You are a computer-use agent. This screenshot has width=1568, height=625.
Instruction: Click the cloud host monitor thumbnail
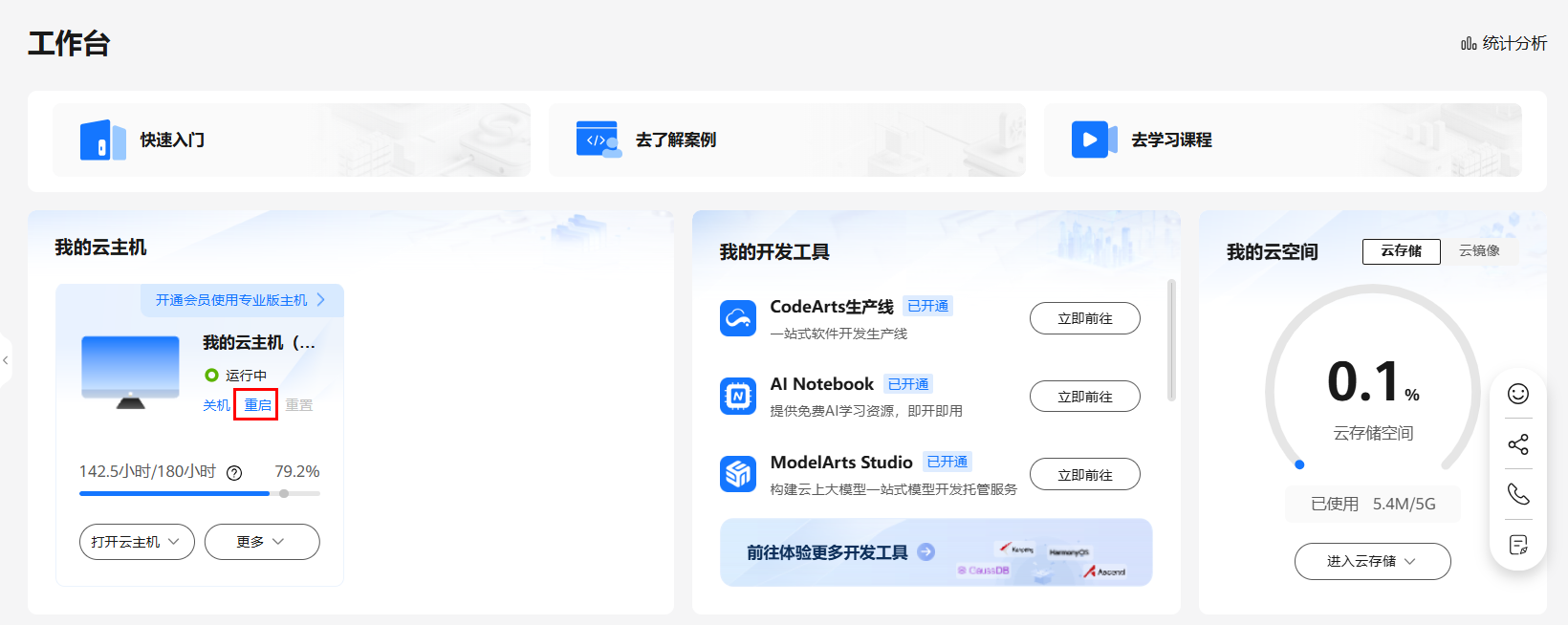pyautogui.click(x=131, y=372)
